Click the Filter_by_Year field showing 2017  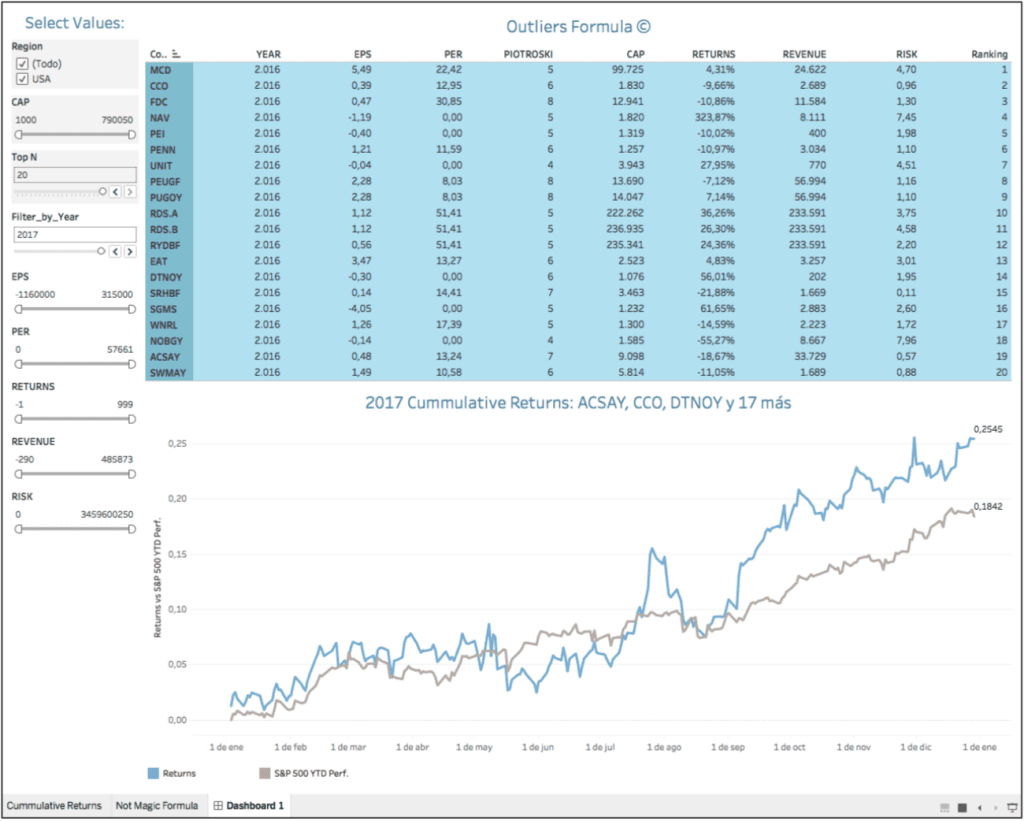click(x=75, y=234)
